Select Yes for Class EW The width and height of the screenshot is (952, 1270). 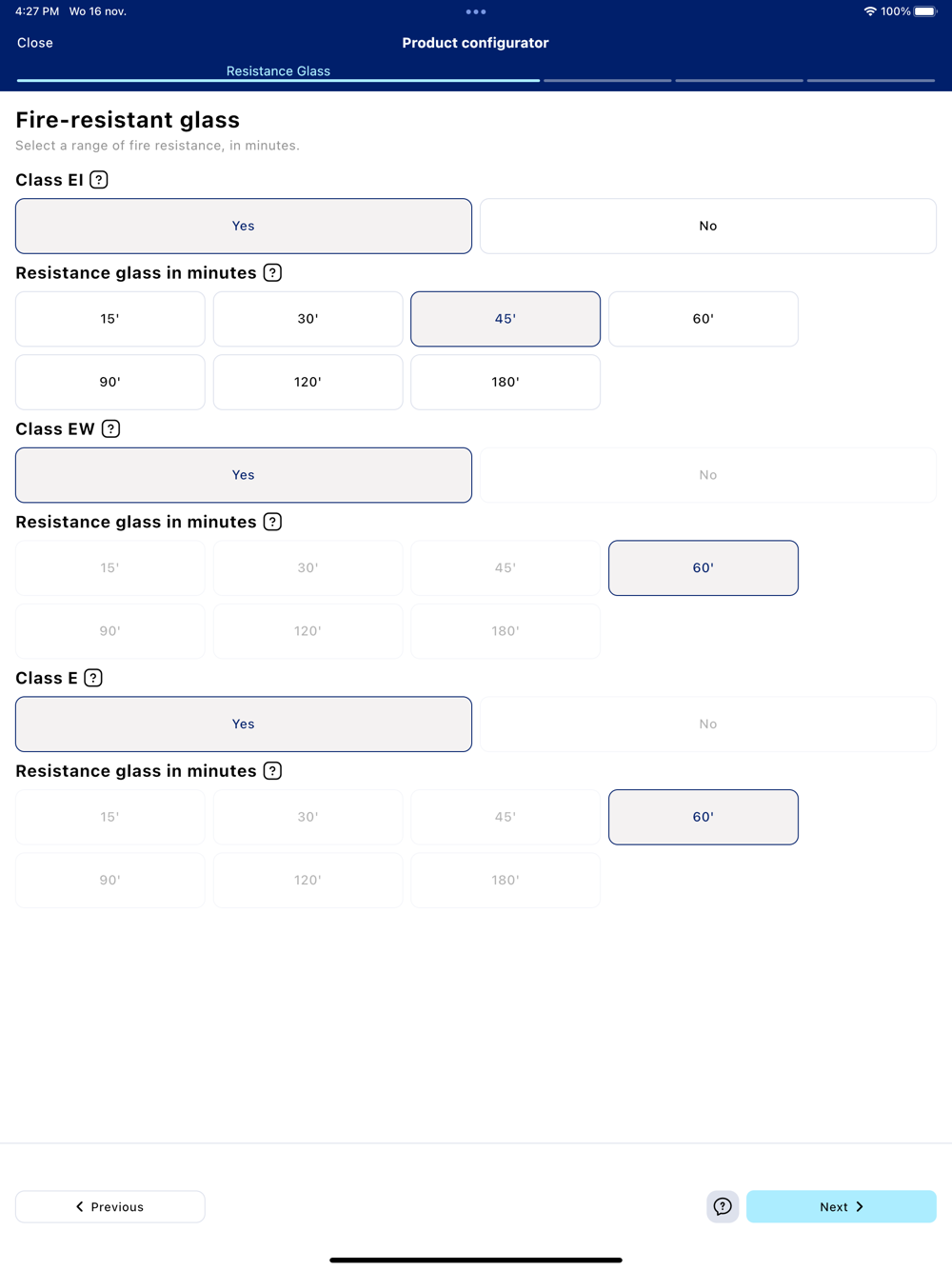(x=244, y=475)
